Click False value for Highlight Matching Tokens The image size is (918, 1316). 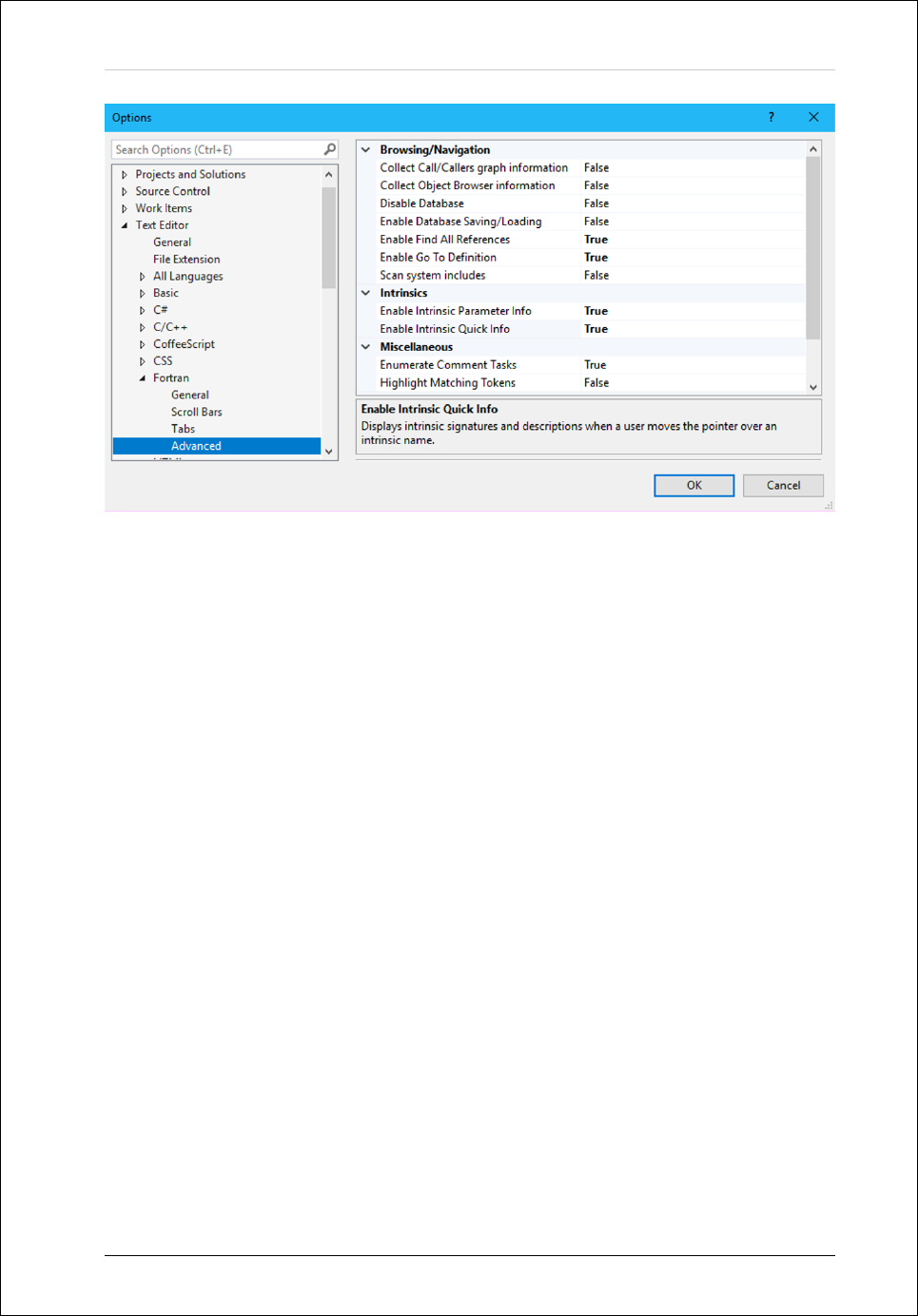coord(596,383)
